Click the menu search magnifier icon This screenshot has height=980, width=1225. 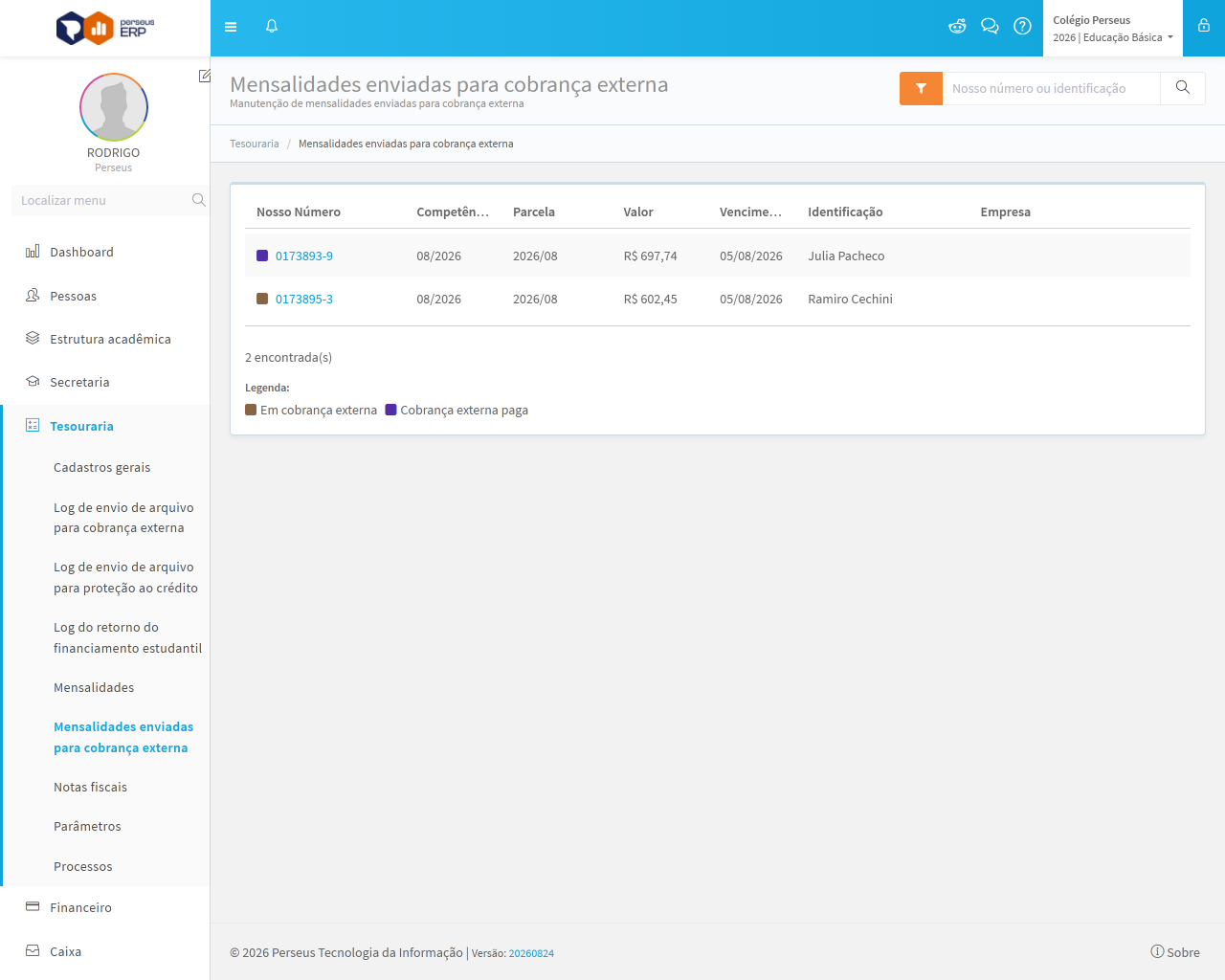[198, 200]
